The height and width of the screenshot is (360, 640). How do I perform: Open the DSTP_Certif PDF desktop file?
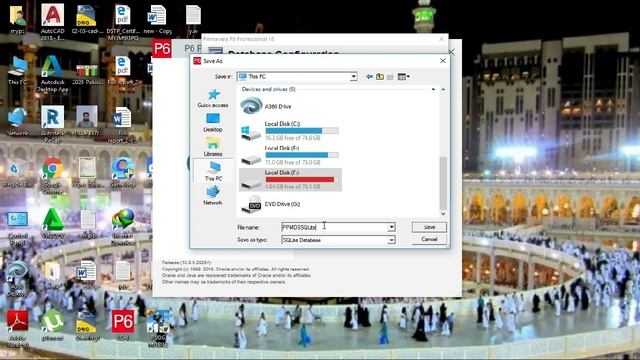click(123, 21)
